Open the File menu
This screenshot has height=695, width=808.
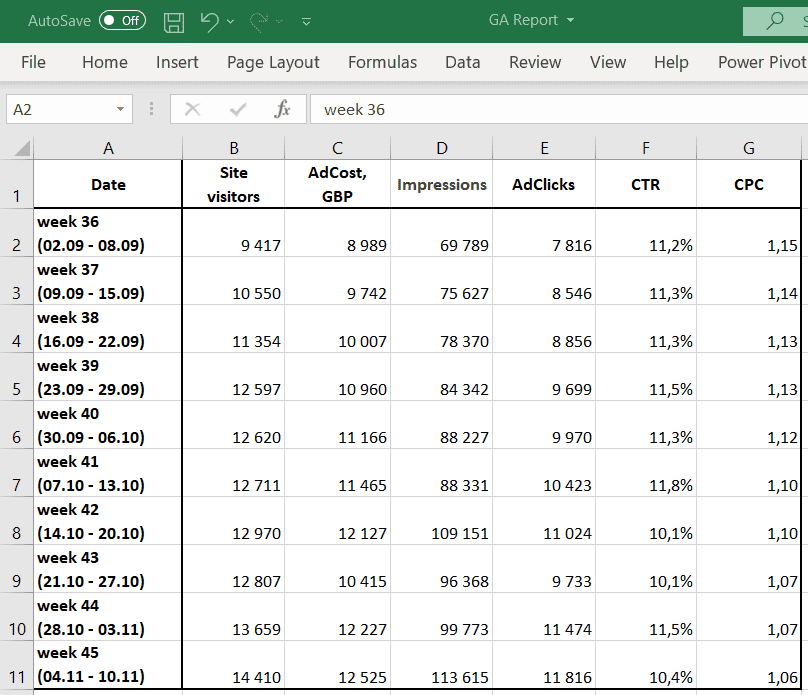click(33, 62)
